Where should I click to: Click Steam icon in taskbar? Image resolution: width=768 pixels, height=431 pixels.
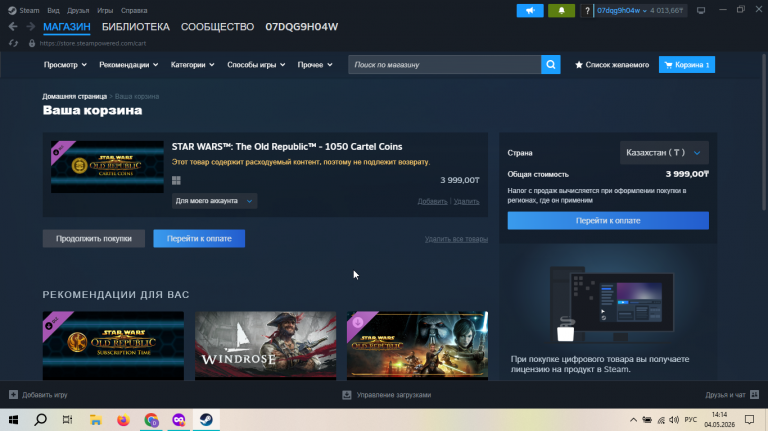tap(206, 420)
